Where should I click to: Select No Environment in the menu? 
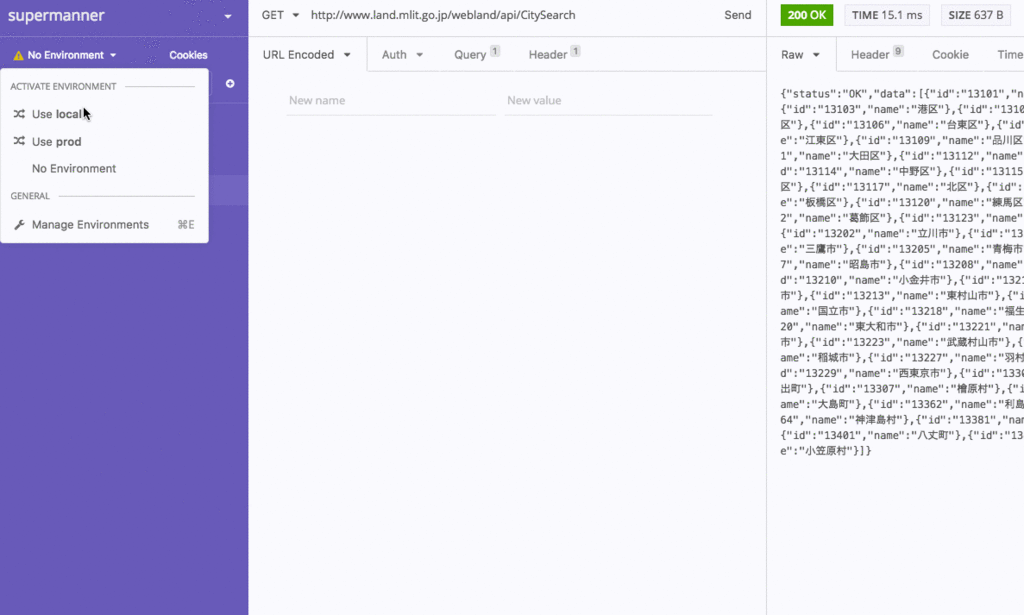104,168
